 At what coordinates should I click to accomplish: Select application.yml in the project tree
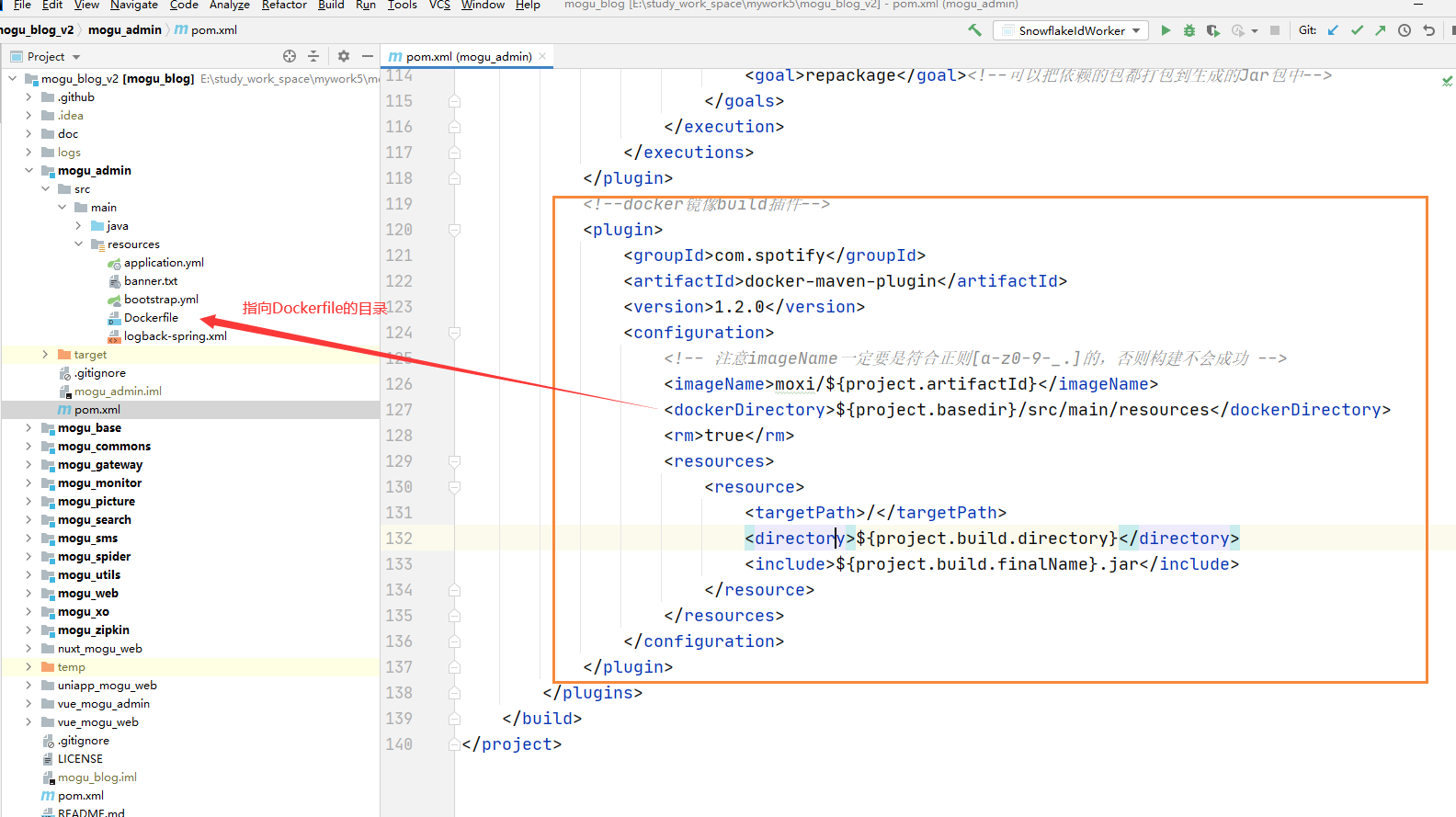164,262
